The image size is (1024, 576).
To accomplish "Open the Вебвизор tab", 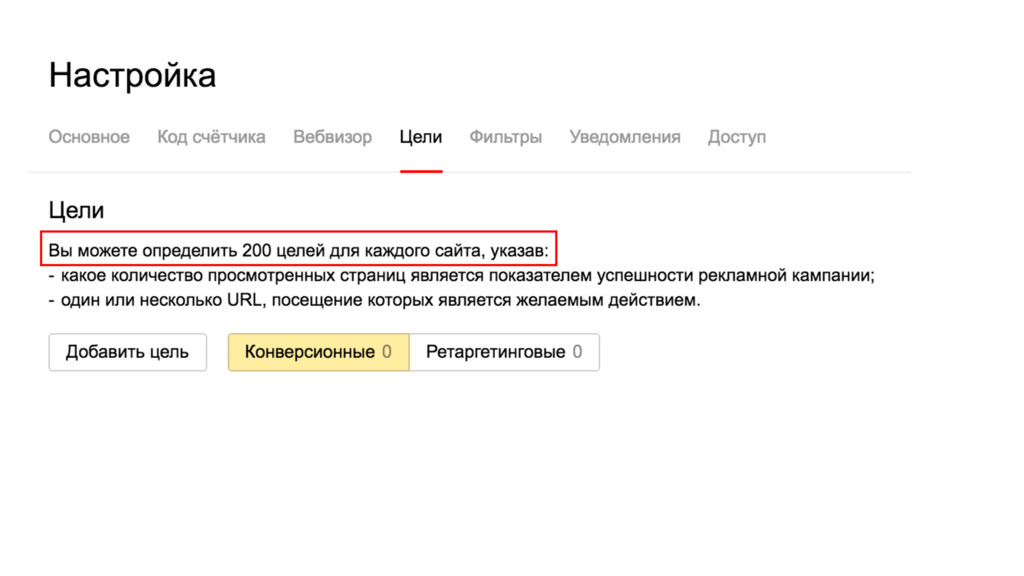I will point(332,137).
